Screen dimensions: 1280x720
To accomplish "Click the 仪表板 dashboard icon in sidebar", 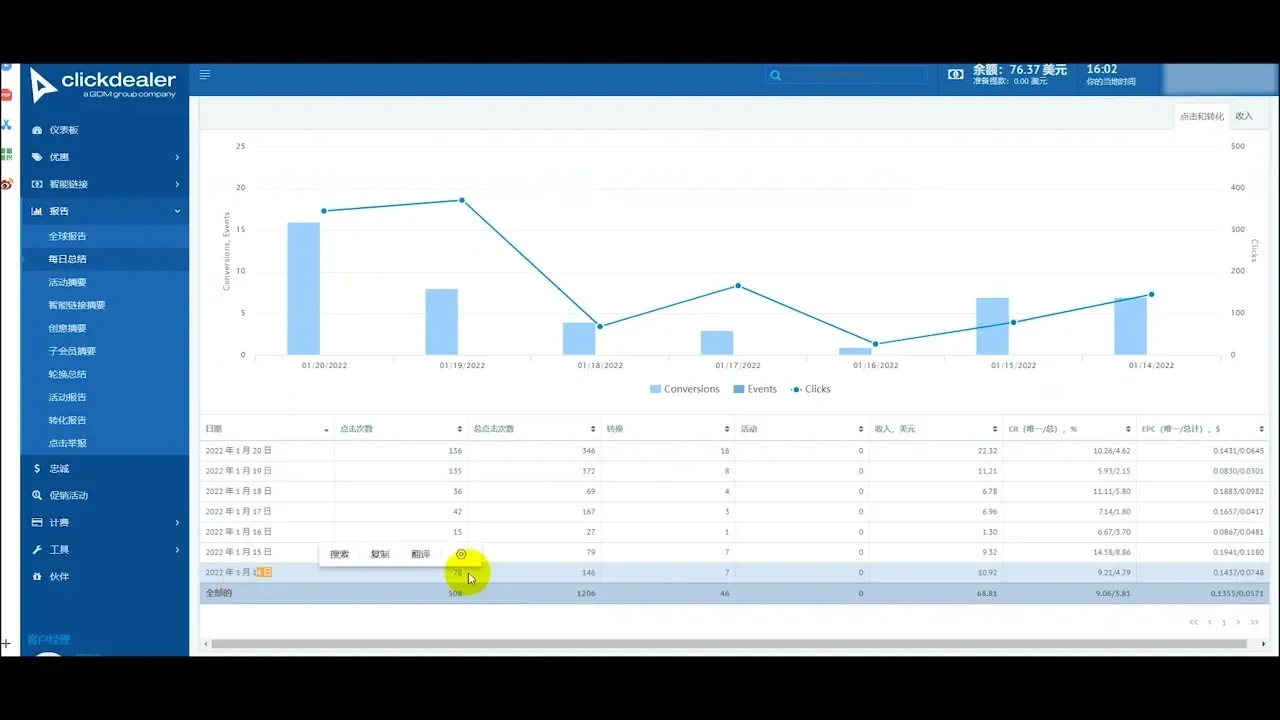I will tap(37, 130).
